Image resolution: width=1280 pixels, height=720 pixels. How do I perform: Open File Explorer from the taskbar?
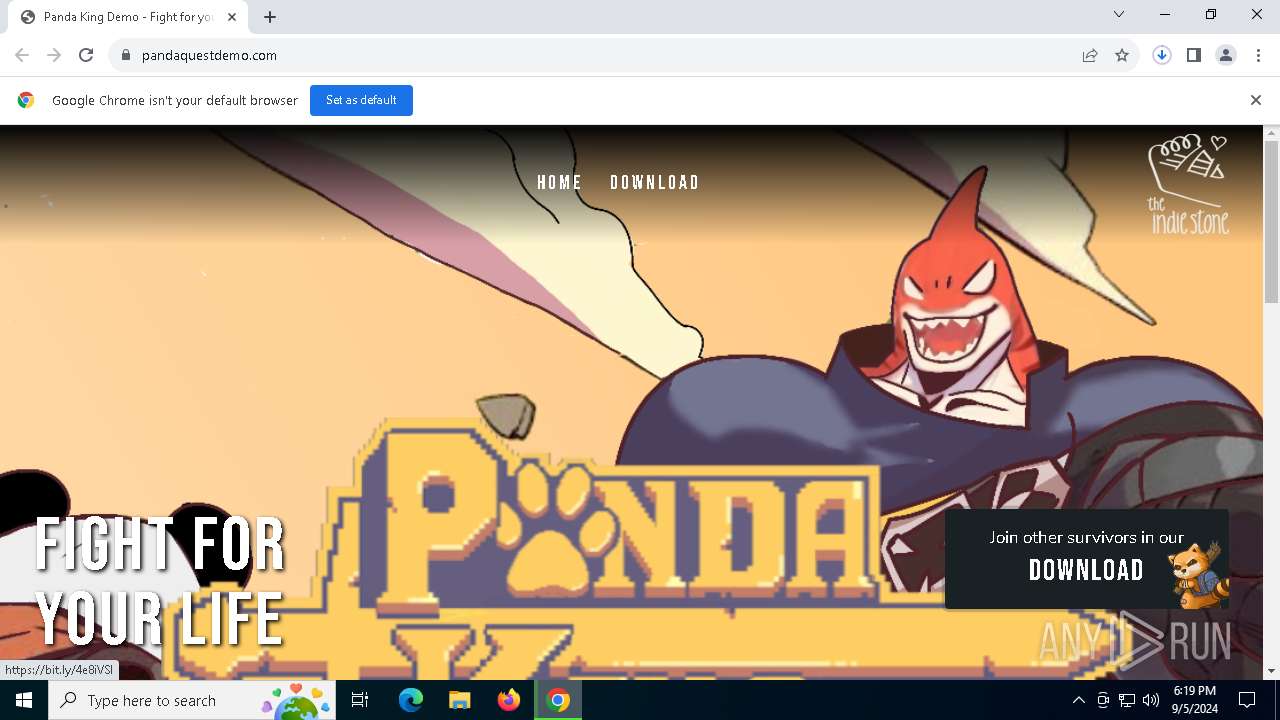click(x=460, y=700)
